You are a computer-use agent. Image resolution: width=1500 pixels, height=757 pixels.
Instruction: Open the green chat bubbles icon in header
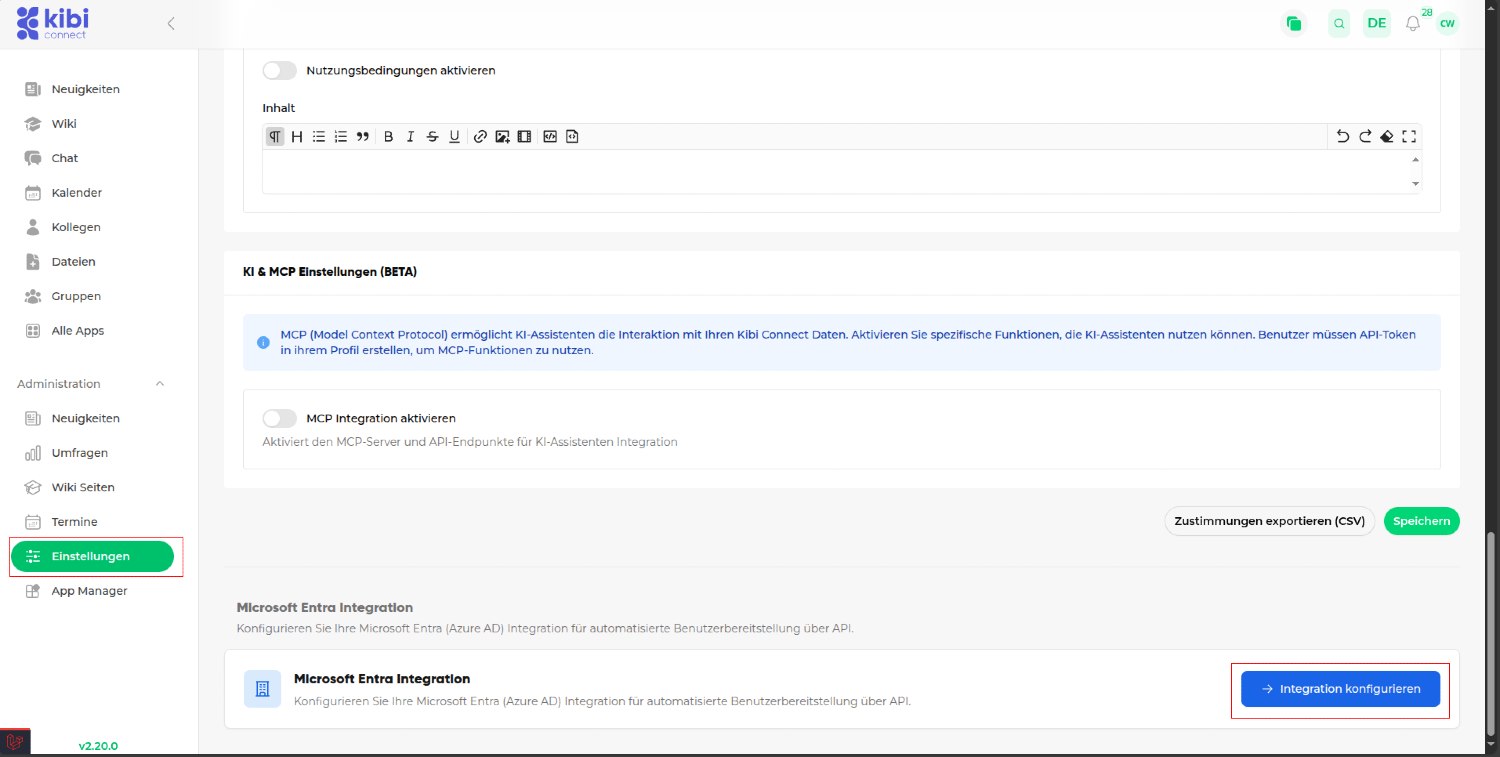(x=1294, y=23)
